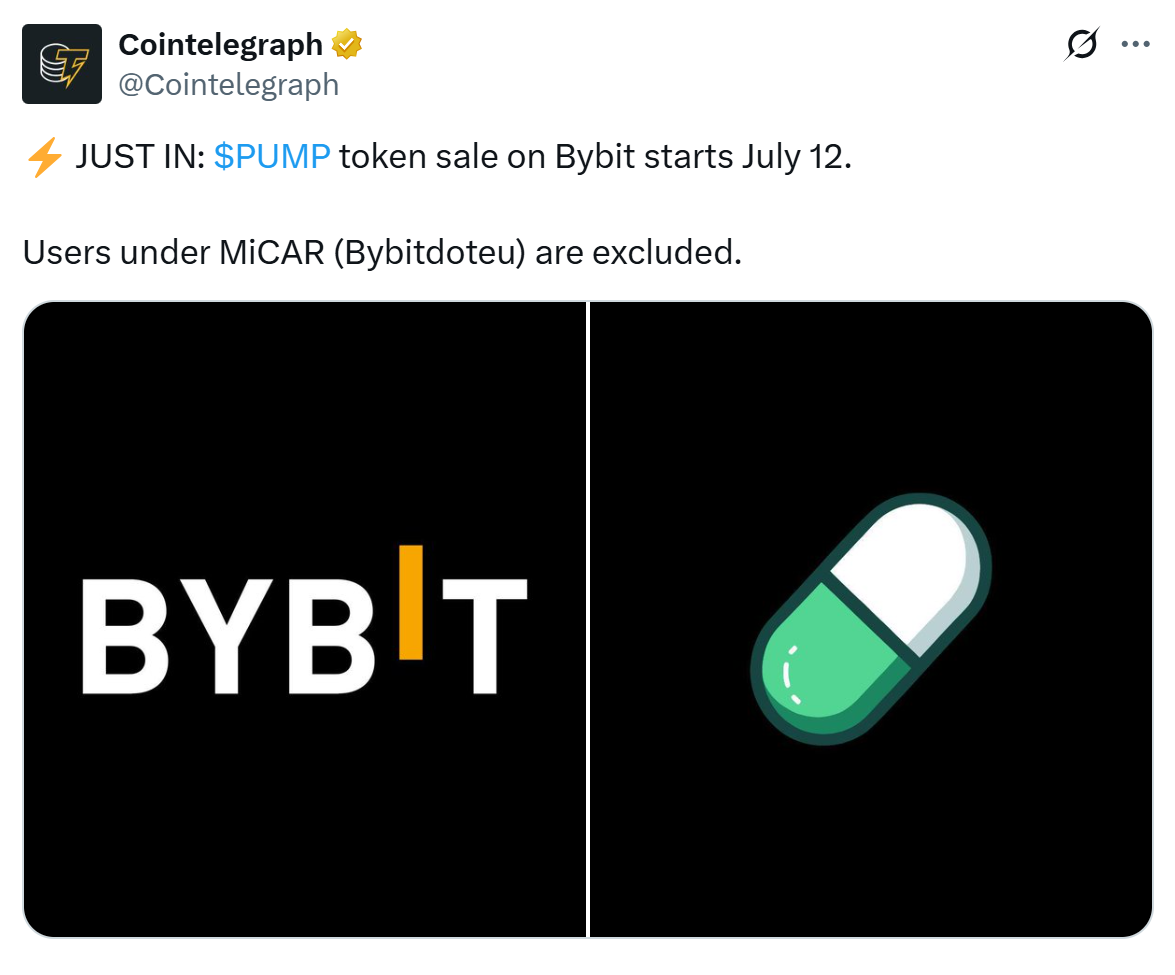Open the Bybit logo image
The height and width of the screenshot is (975, 1175).
tap(304, 619)
